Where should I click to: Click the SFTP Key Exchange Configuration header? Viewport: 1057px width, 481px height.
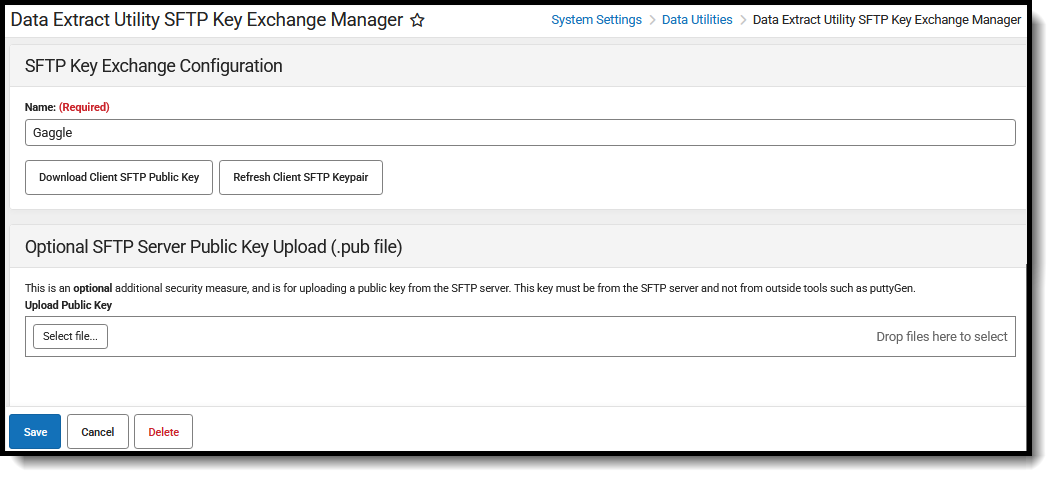pyautogui.click(x=153, y=66)
